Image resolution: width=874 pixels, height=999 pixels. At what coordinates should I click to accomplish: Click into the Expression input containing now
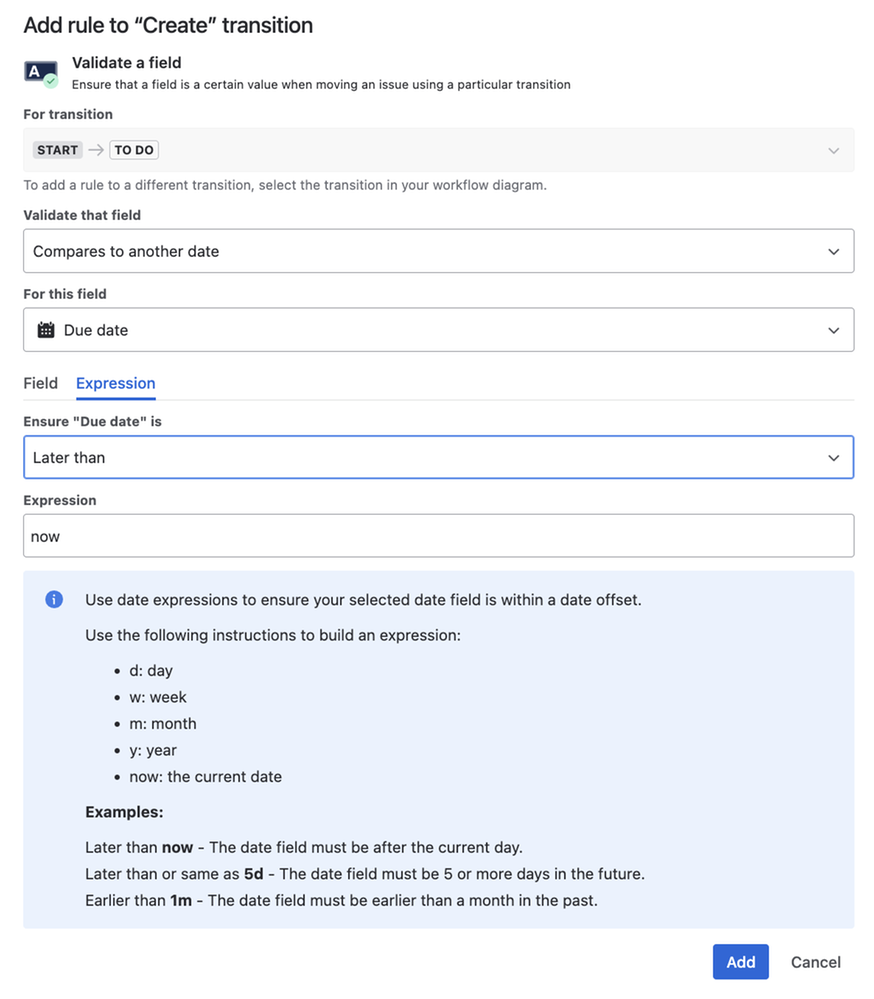[439, 536]
